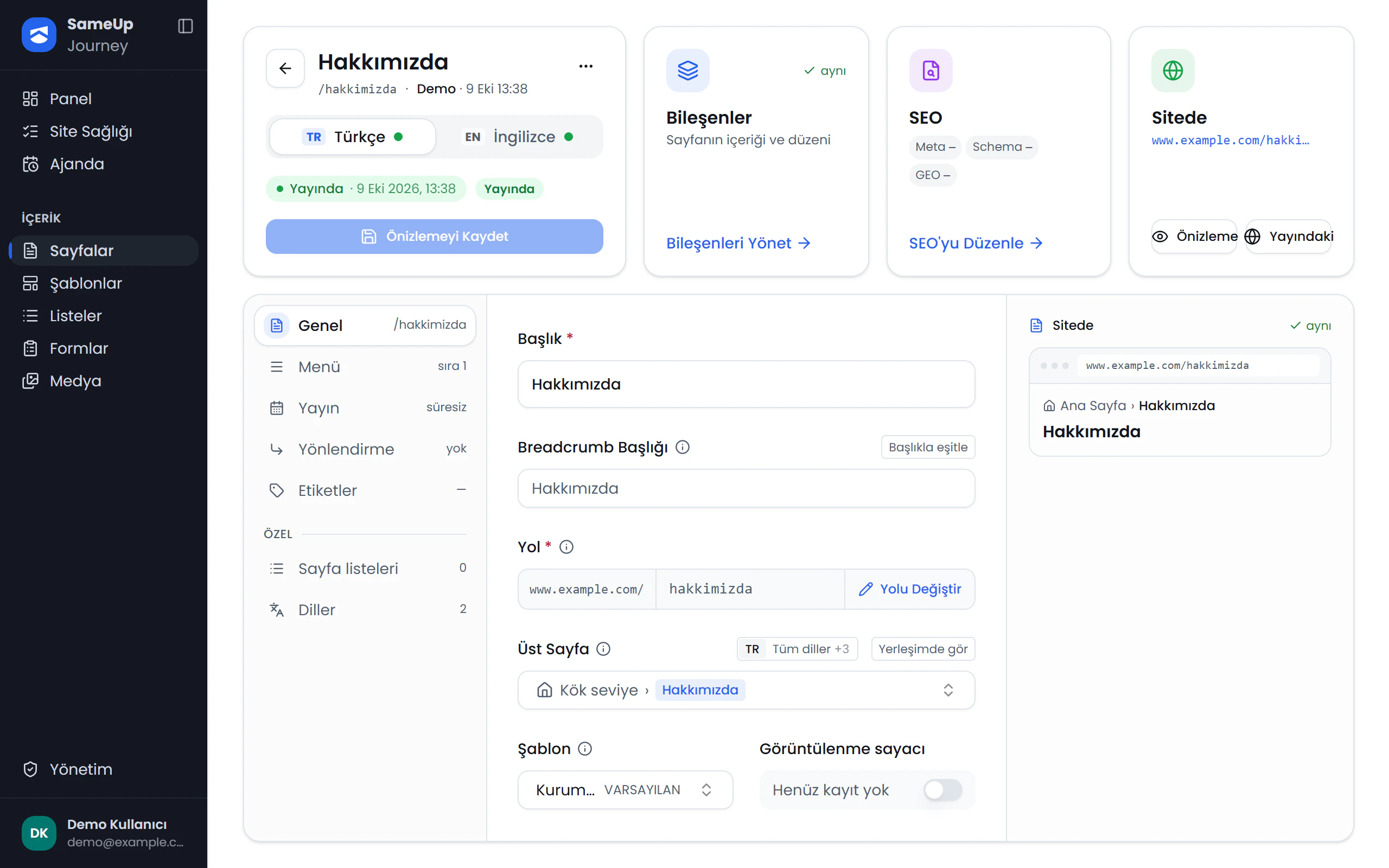Select the Menü section

(365, 366)
